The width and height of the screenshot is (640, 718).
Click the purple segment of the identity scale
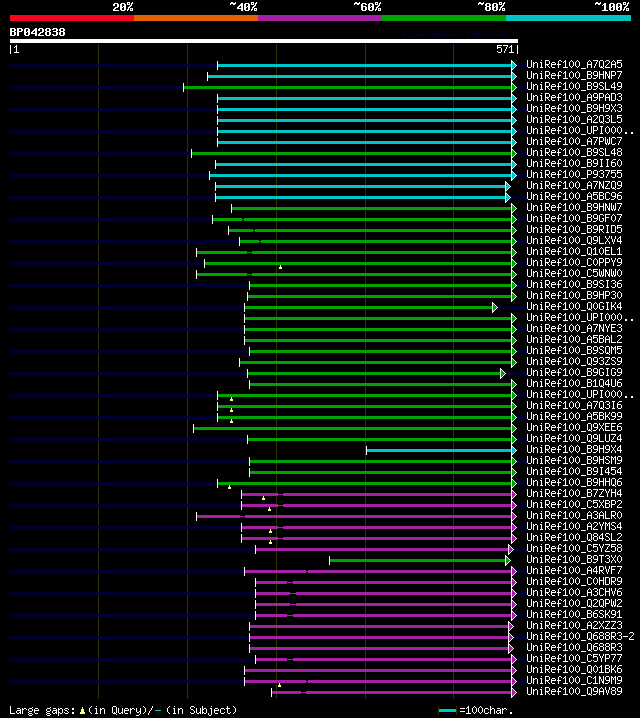click(x=320, y=18)
